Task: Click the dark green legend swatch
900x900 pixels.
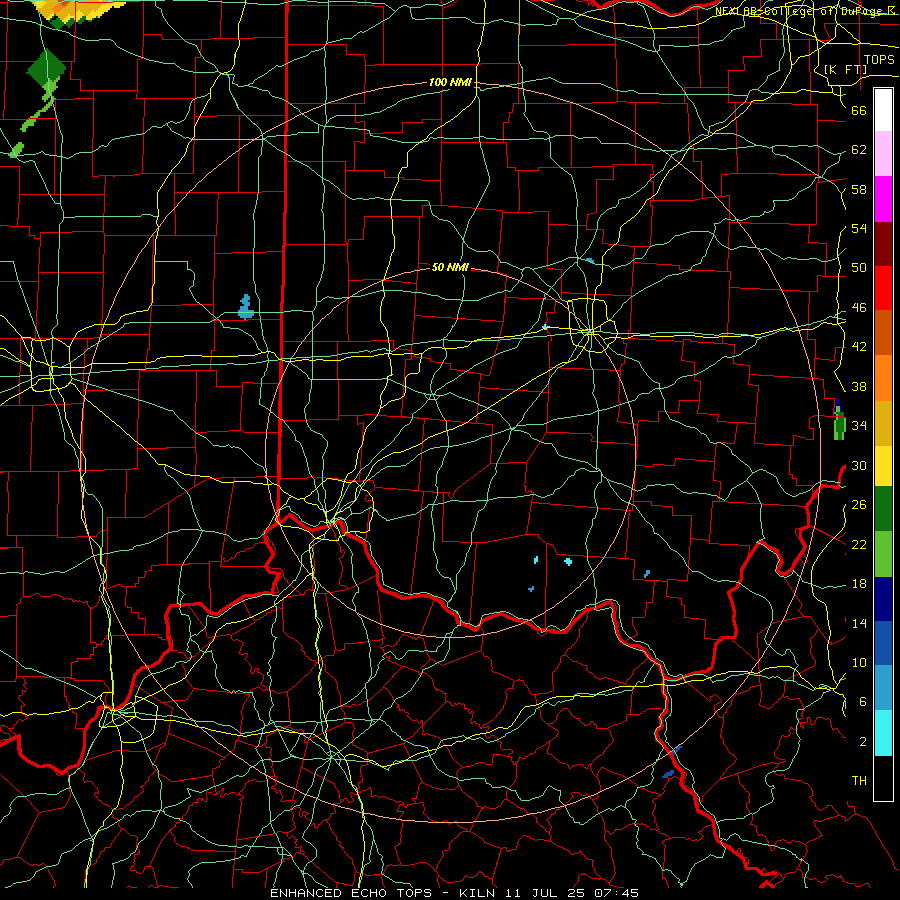Action: pos(883,509)
